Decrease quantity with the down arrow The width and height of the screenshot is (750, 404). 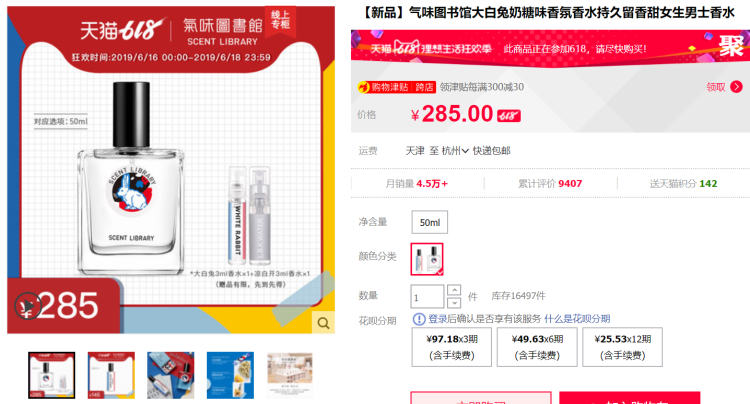tap(454, 303)
